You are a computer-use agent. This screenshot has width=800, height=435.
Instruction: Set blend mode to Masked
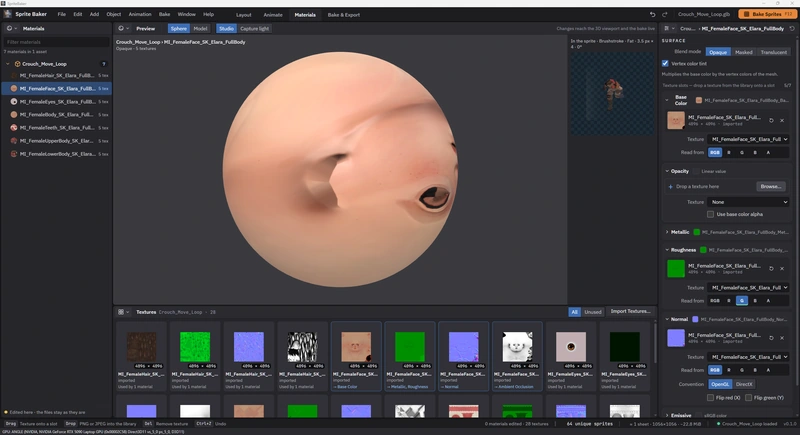743,52
